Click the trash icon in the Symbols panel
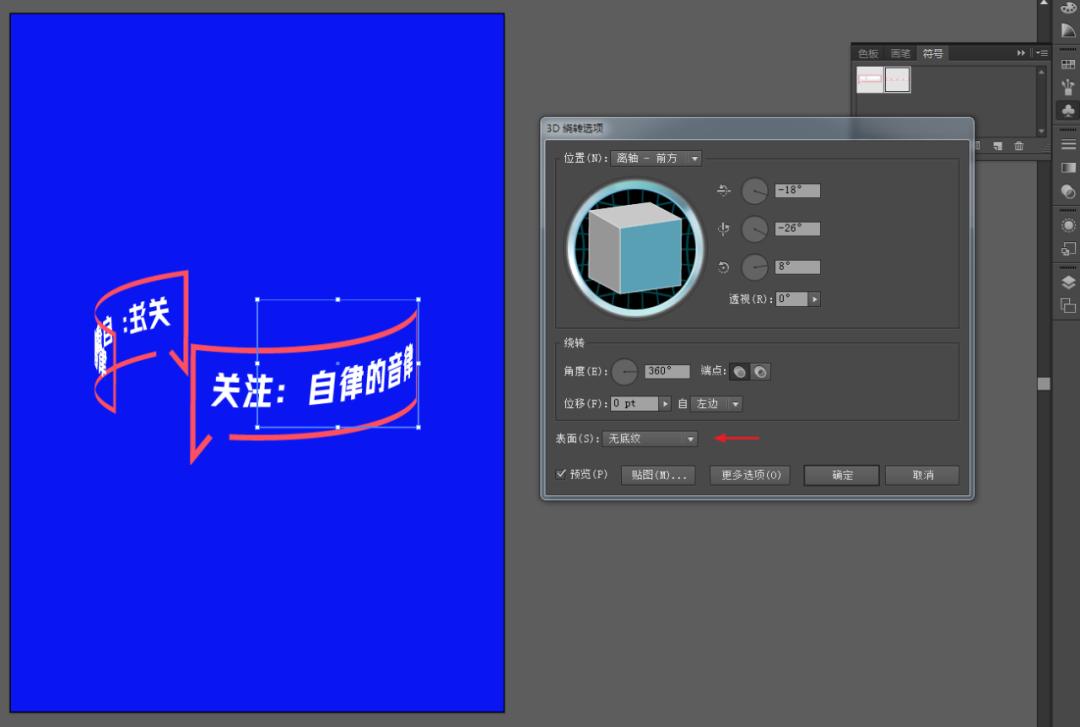1080x727 pixels. coord(1019,146)
